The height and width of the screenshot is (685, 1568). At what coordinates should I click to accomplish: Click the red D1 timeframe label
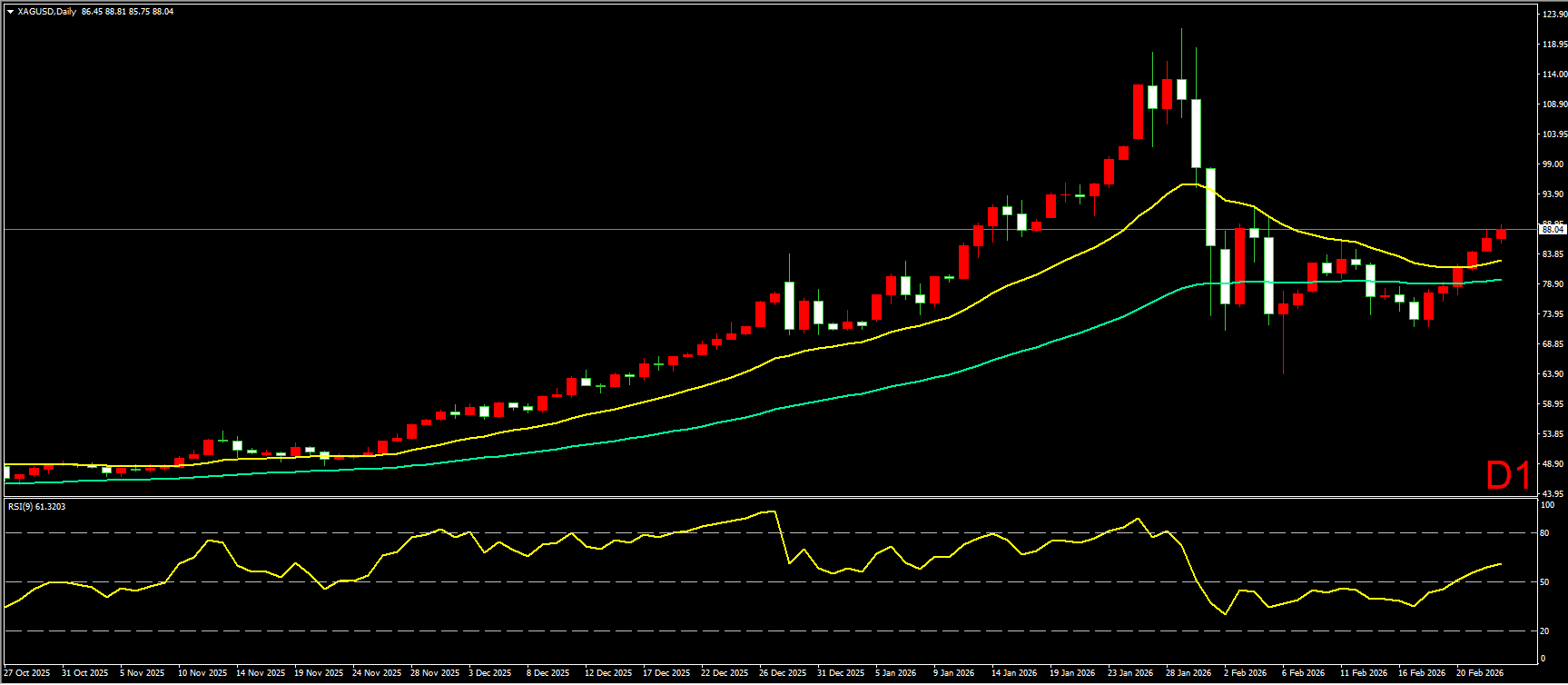coord(1508,475)
